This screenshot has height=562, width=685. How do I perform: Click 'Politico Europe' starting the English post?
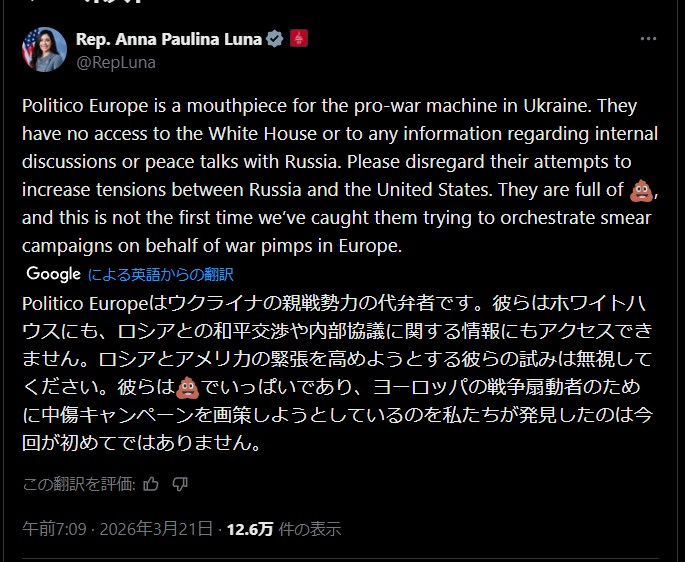click(x=81, y=106)
